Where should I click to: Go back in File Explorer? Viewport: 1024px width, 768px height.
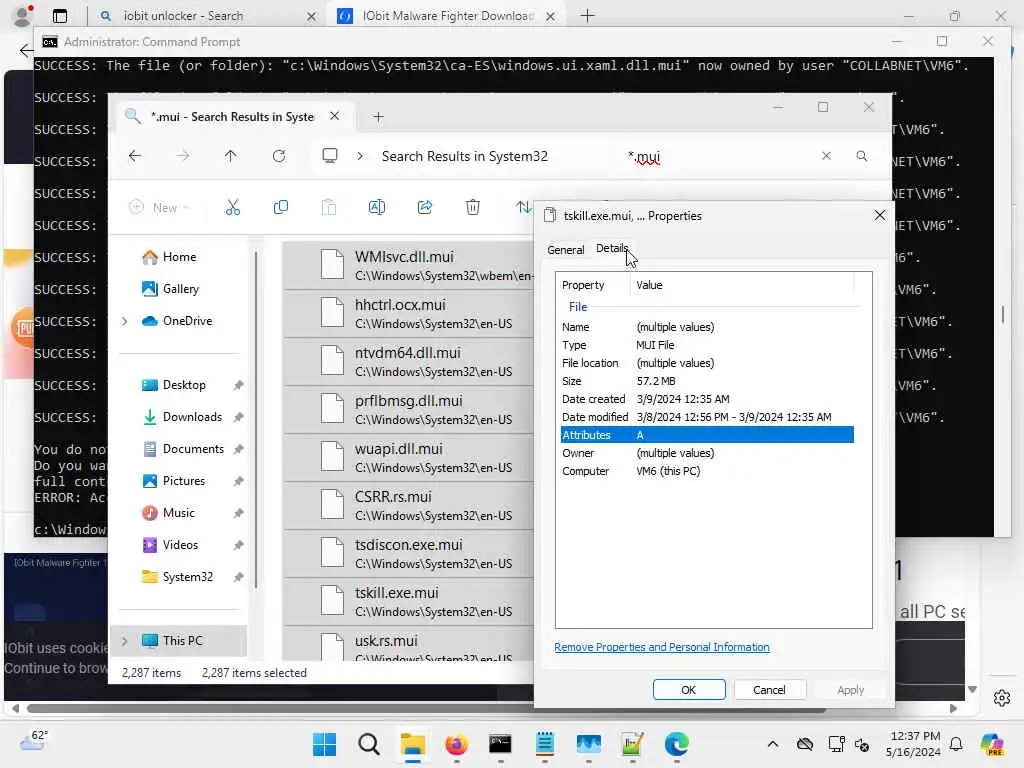coord(135,156)
